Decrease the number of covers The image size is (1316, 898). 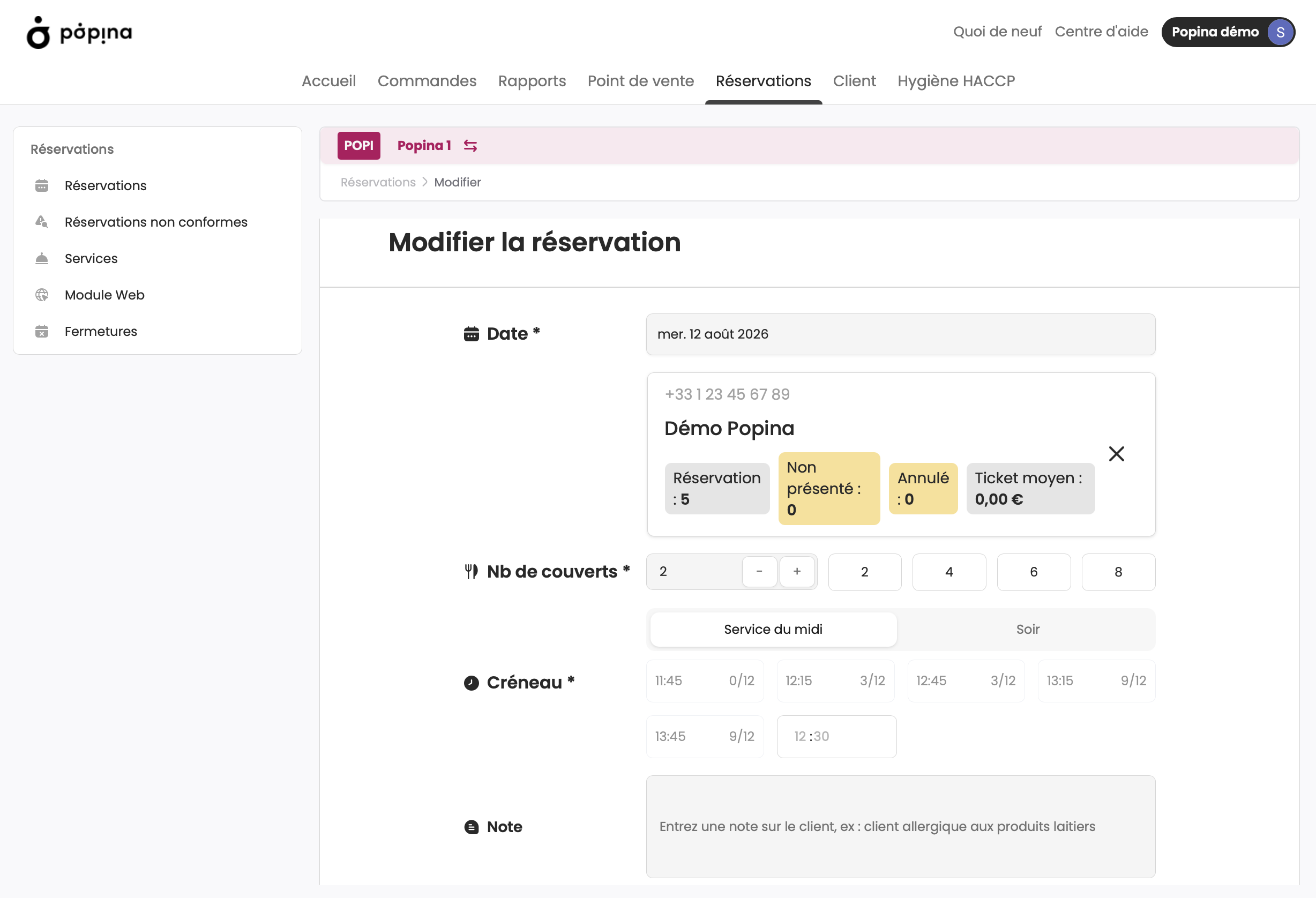[x=759, y=572]
